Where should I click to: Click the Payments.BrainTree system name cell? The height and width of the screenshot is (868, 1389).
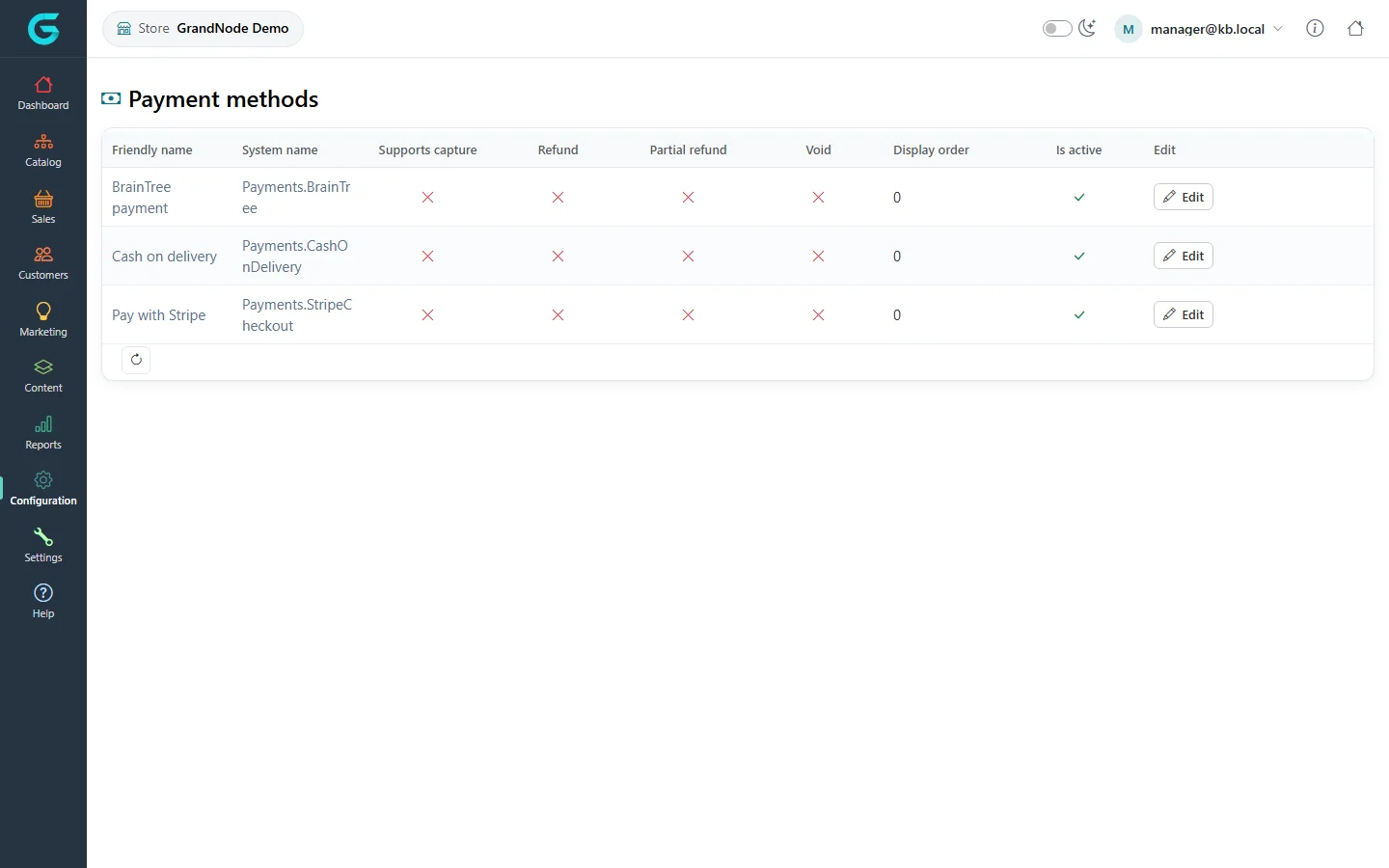point(296,198)
